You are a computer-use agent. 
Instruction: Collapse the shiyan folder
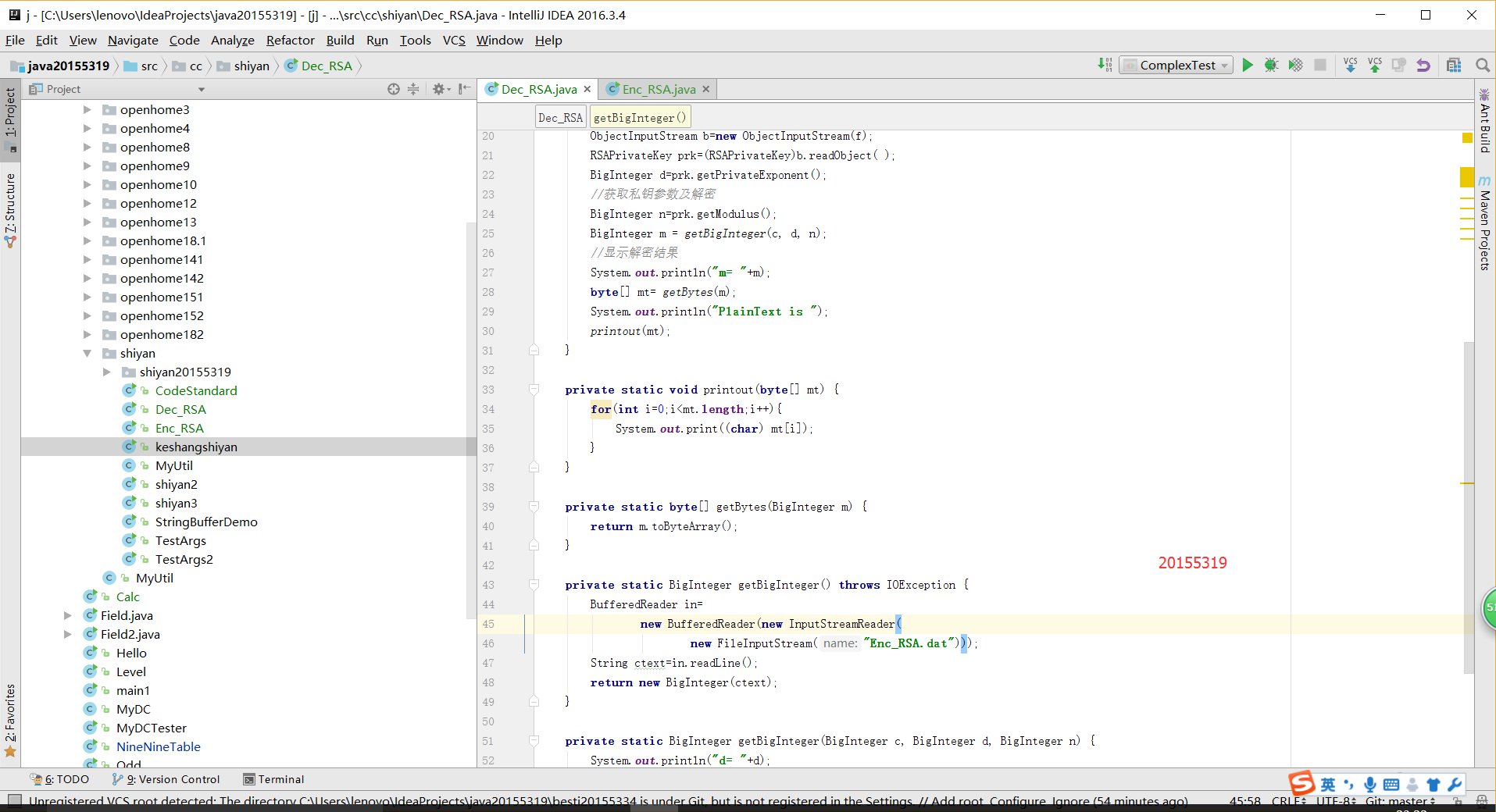click(x=87, y=353)
